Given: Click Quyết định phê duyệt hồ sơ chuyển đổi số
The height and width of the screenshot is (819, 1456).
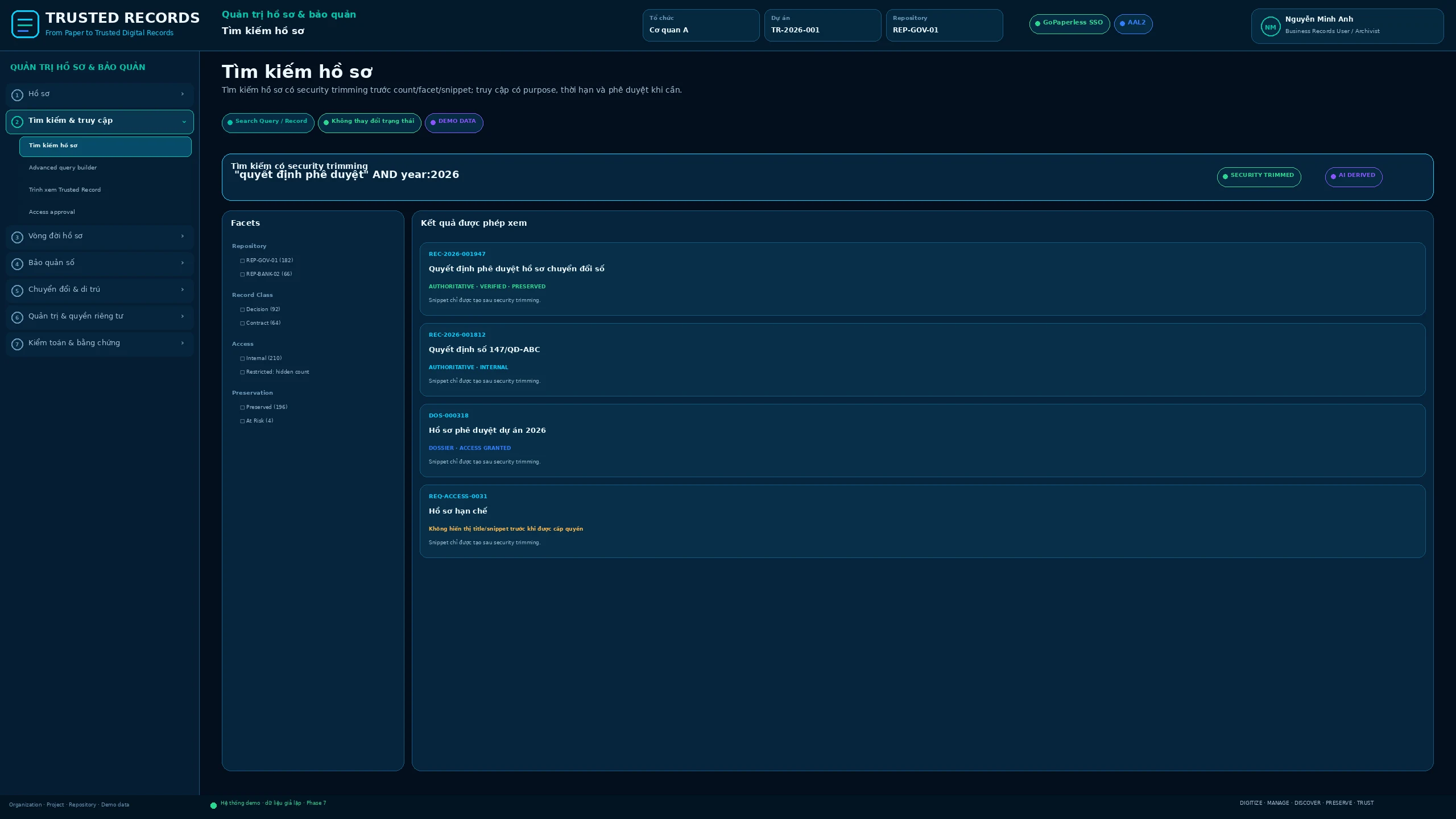Looking at the screenshot, I should pos(516,269).
